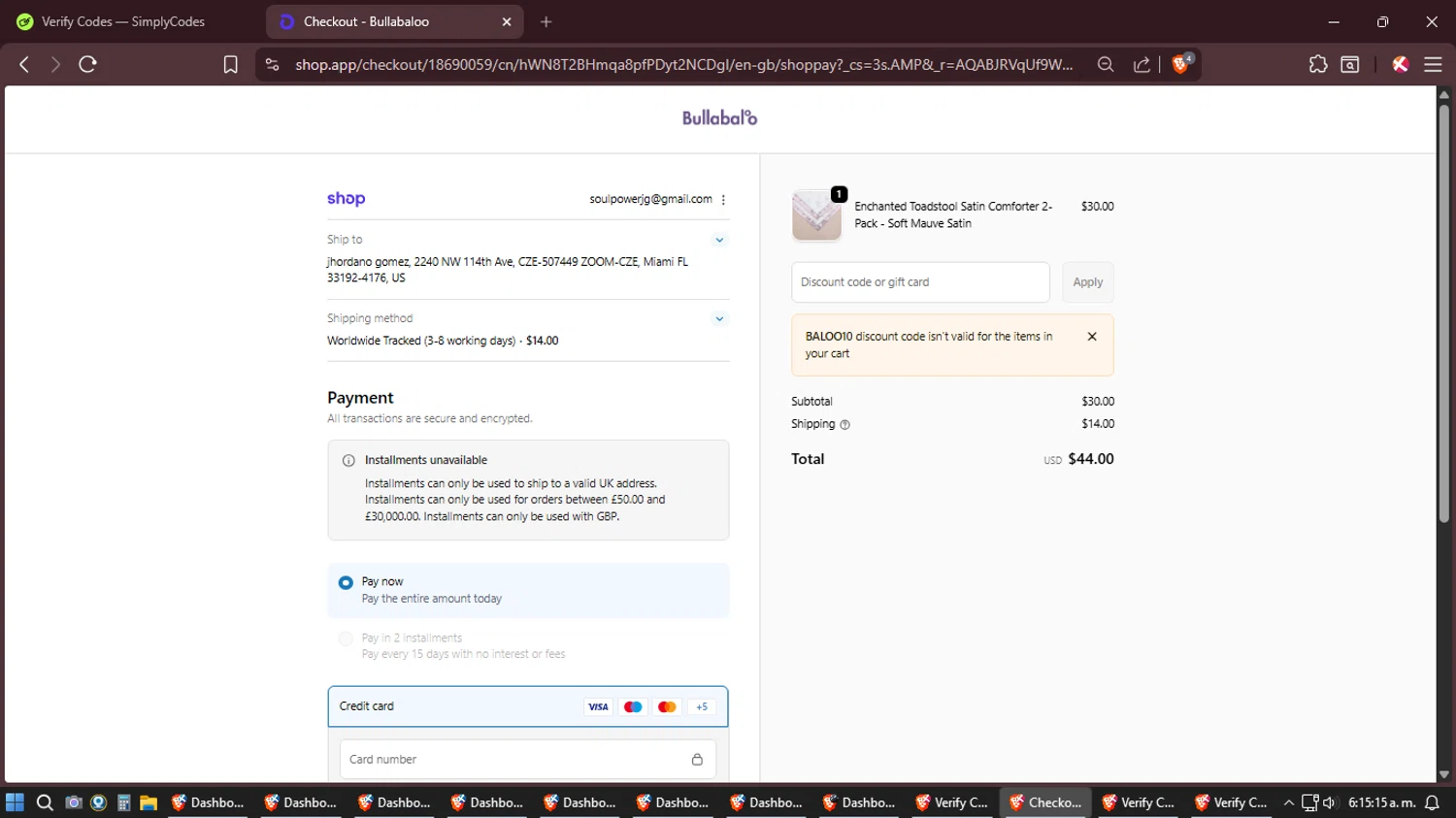The width and height of the screenshot is (1456, 818).
Task: Open File Explorer from the taskbar
Action: 149,802
